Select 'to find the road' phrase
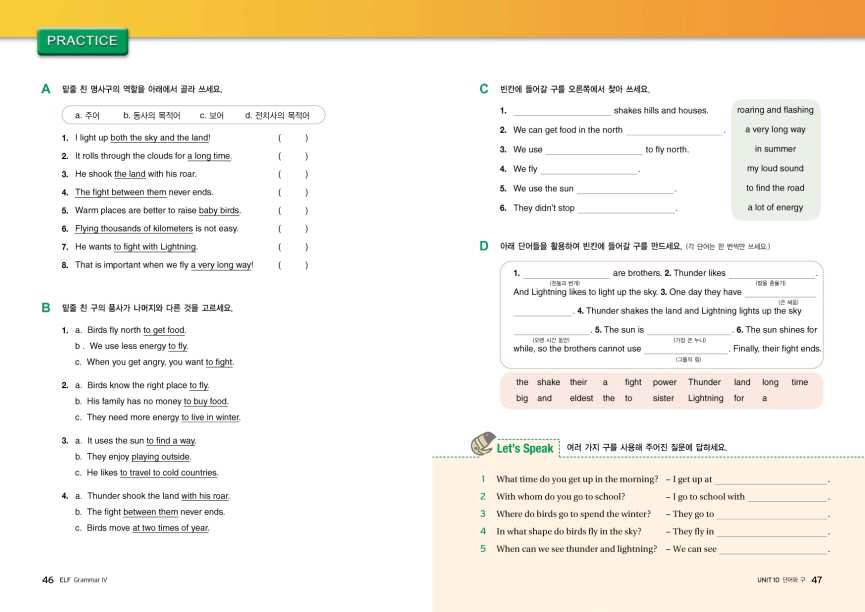Screen dimensions: 865x612 [775, 188]
